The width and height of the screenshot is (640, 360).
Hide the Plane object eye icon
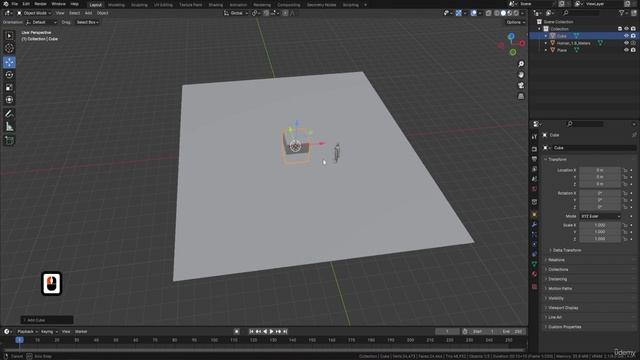point(626,50)
